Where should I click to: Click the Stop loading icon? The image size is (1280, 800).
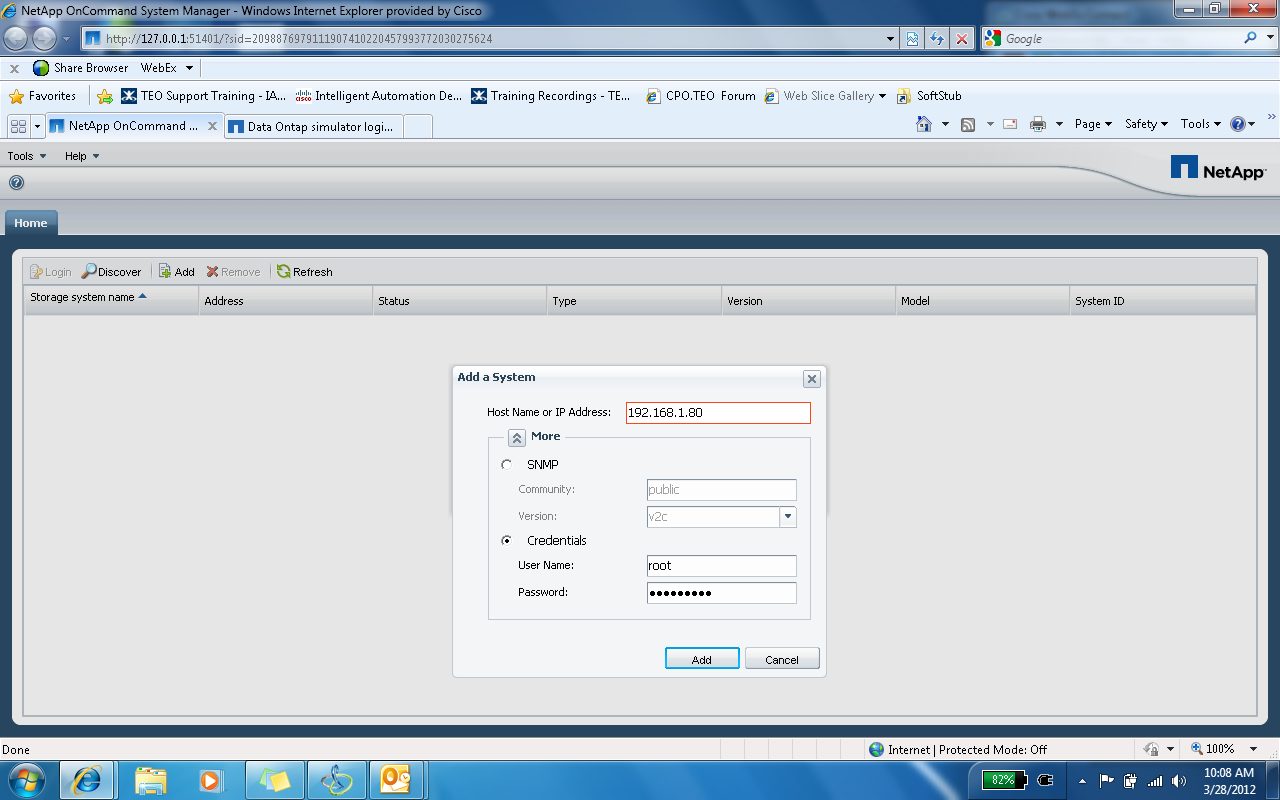tap(962, 39)
